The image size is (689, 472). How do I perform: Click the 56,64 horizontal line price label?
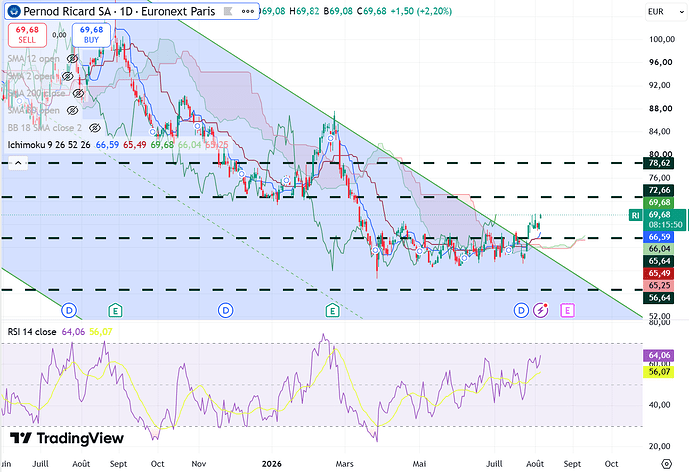point(660,298)
